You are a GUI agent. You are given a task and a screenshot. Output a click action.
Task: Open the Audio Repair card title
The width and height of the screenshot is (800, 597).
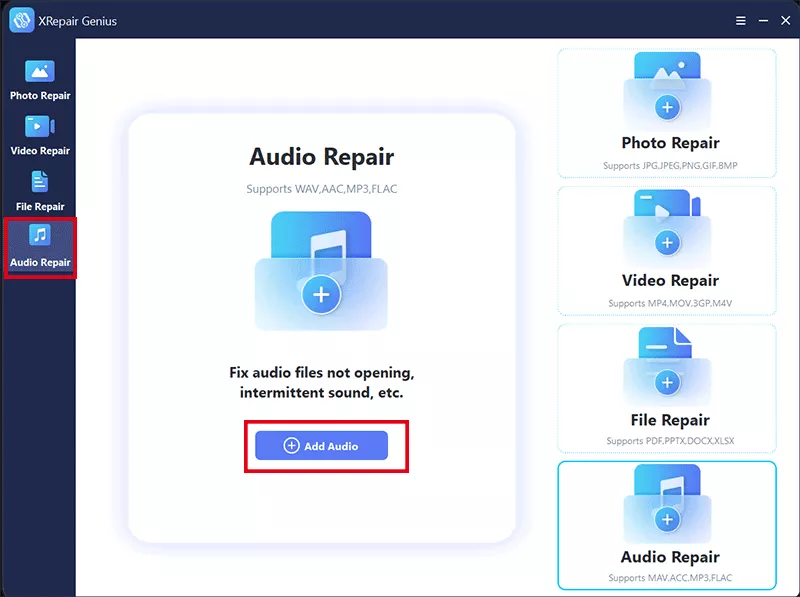click(x=670, y=557)
